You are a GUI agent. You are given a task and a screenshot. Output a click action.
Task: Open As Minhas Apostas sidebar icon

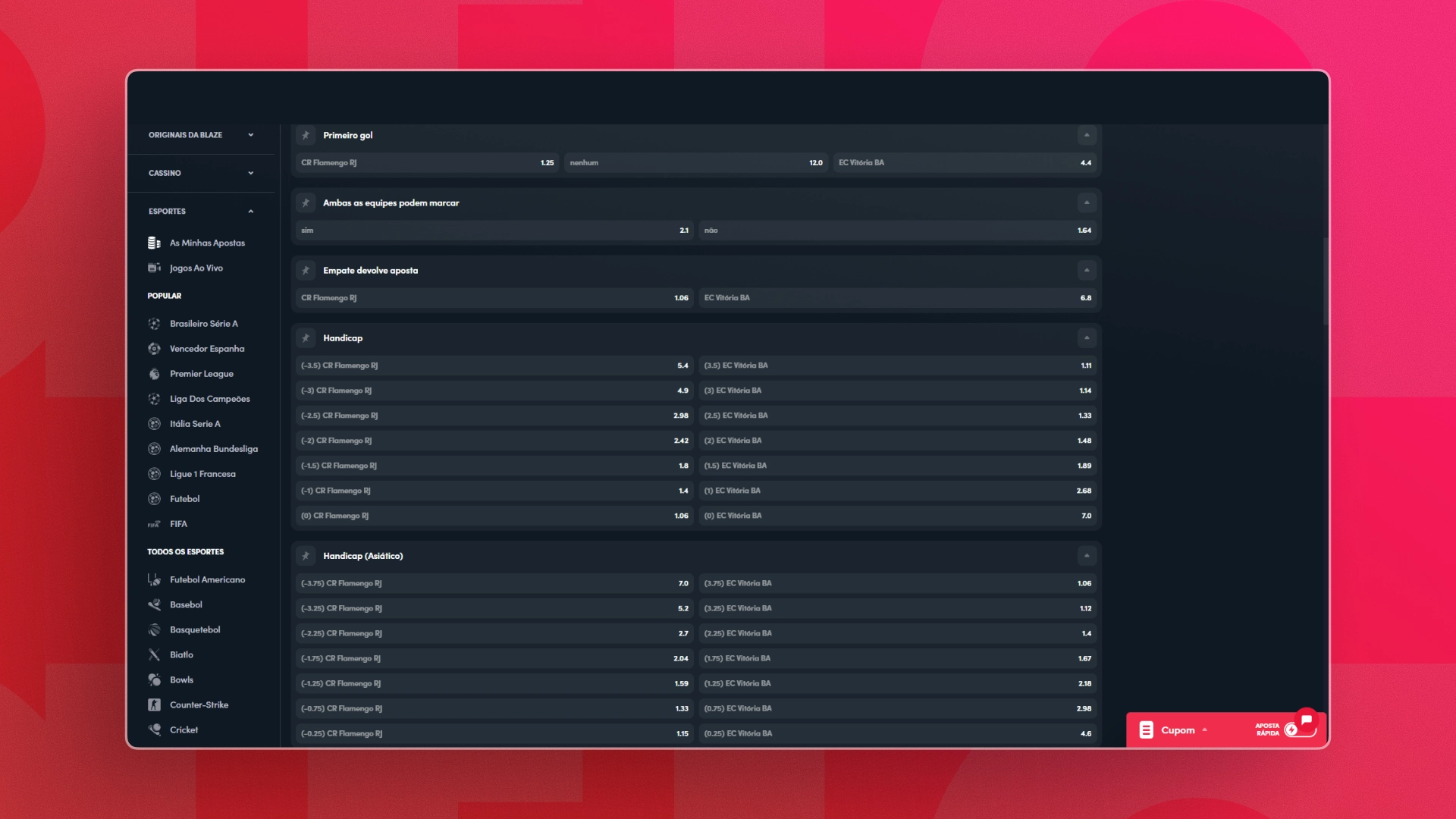[x=154, y=243]
